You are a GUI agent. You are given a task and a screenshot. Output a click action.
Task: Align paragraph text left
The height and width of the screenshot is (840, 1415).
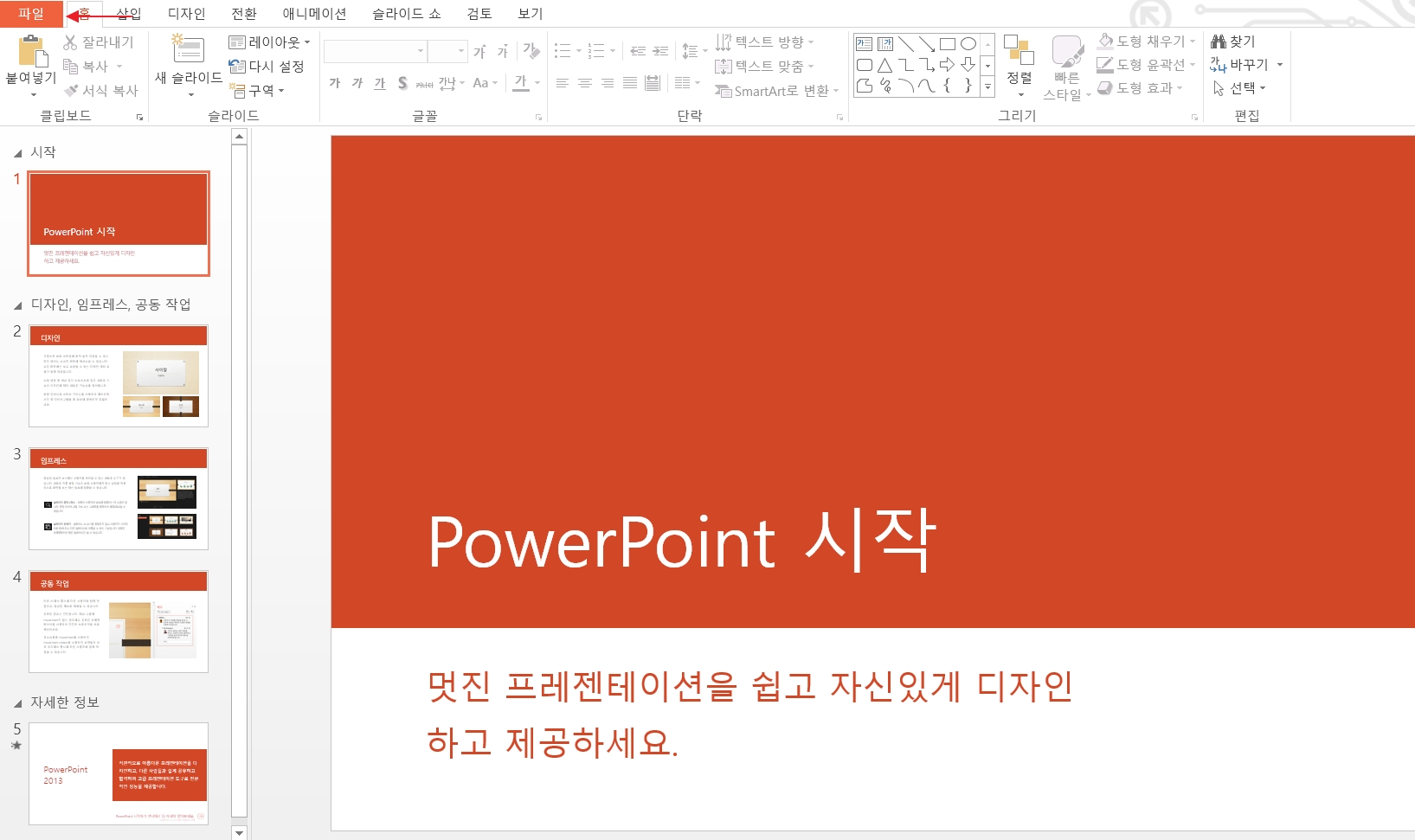[x=563, y=83]
